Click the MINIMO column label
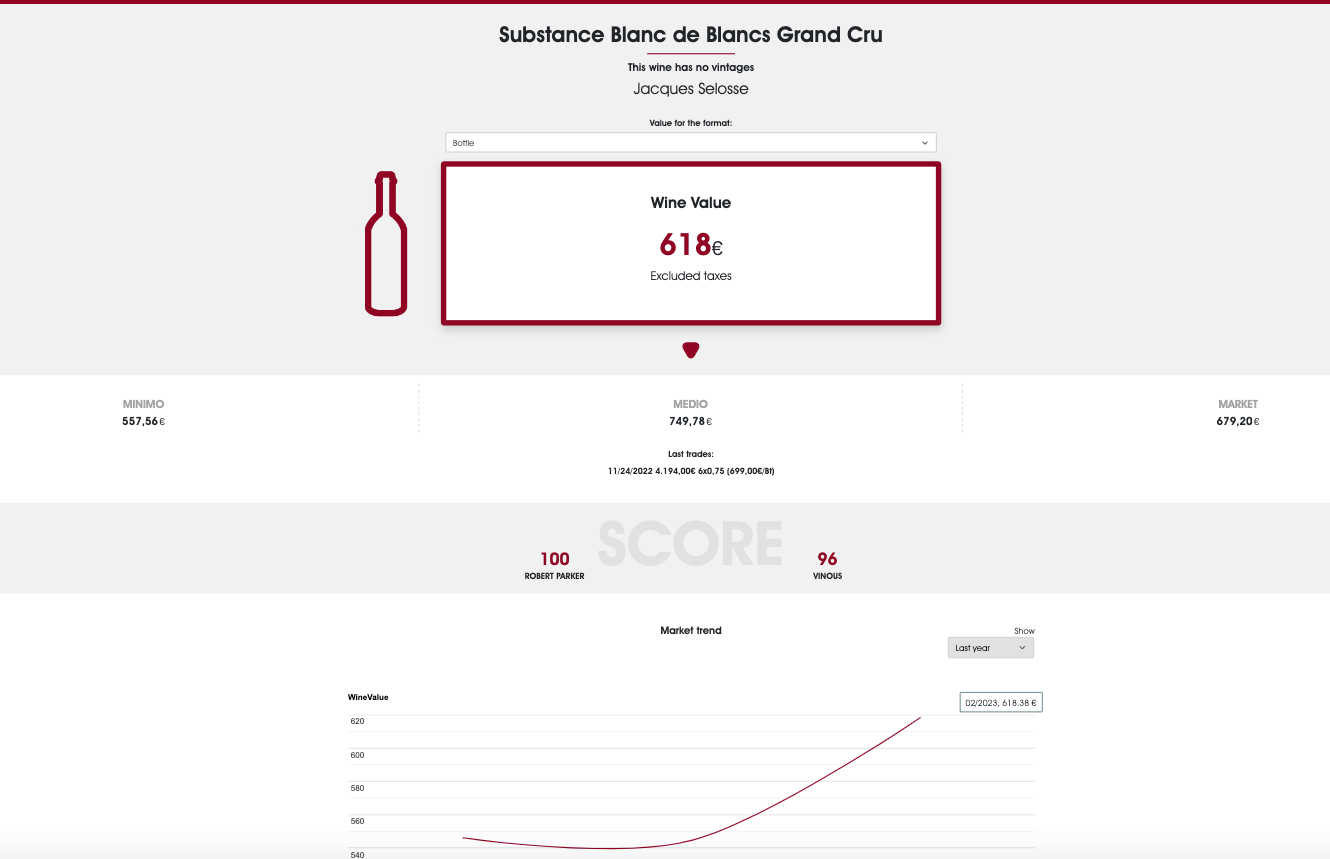The height and width of the screenshot is (859, 1330). (x=143, y=404)
